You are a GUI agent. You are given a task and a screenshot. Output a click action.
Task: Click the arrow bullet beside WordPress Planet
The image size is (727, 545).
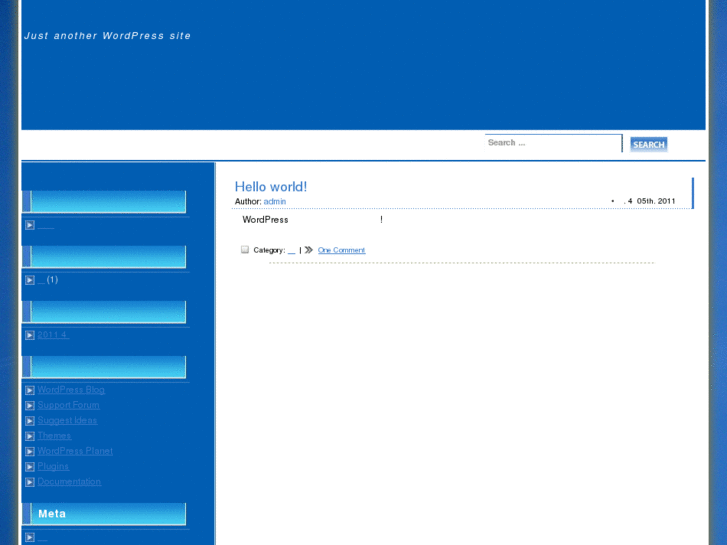pos(30,451)
